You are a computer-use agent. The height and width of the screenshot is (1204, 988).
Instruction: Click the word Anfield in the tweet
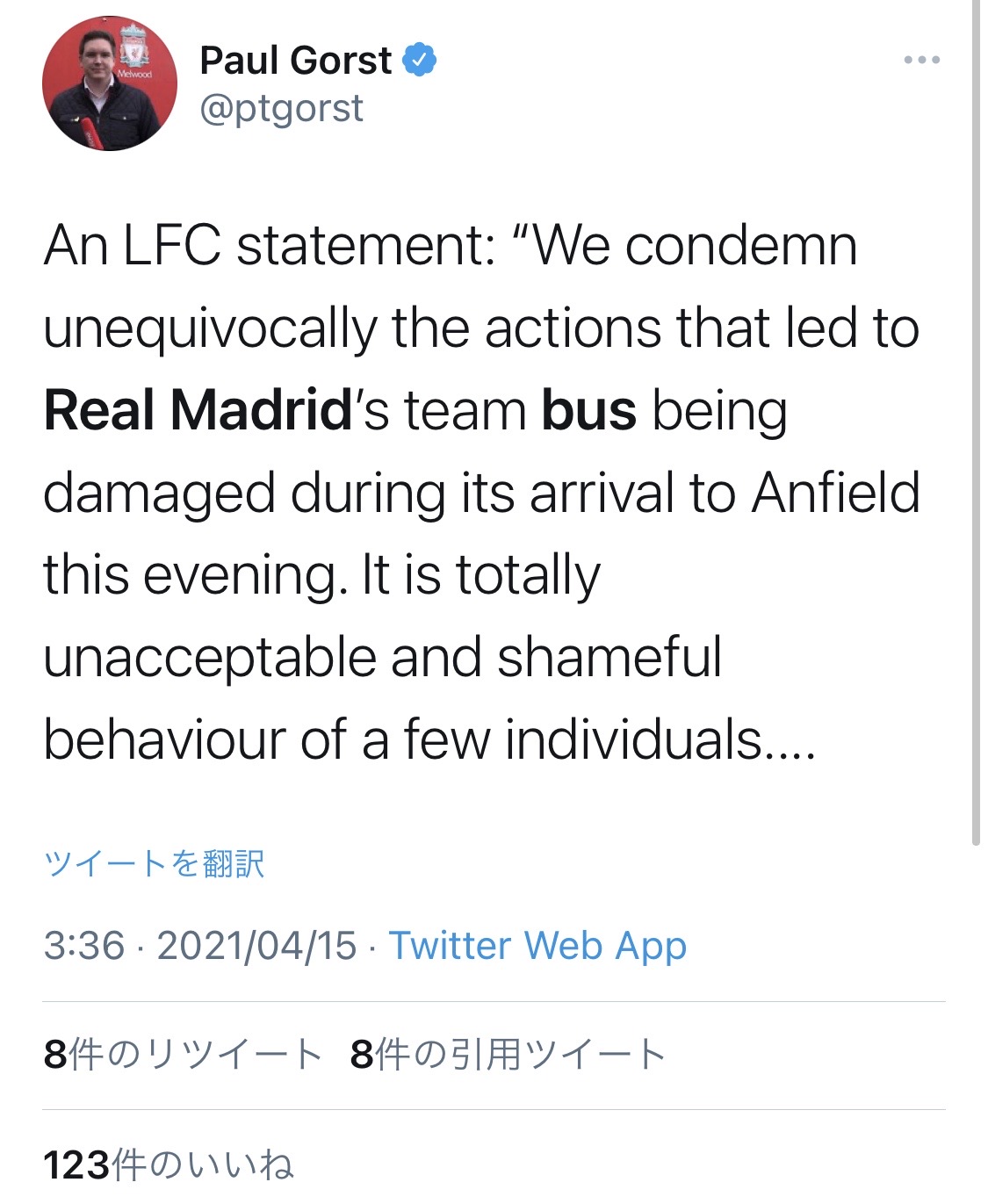835,493
